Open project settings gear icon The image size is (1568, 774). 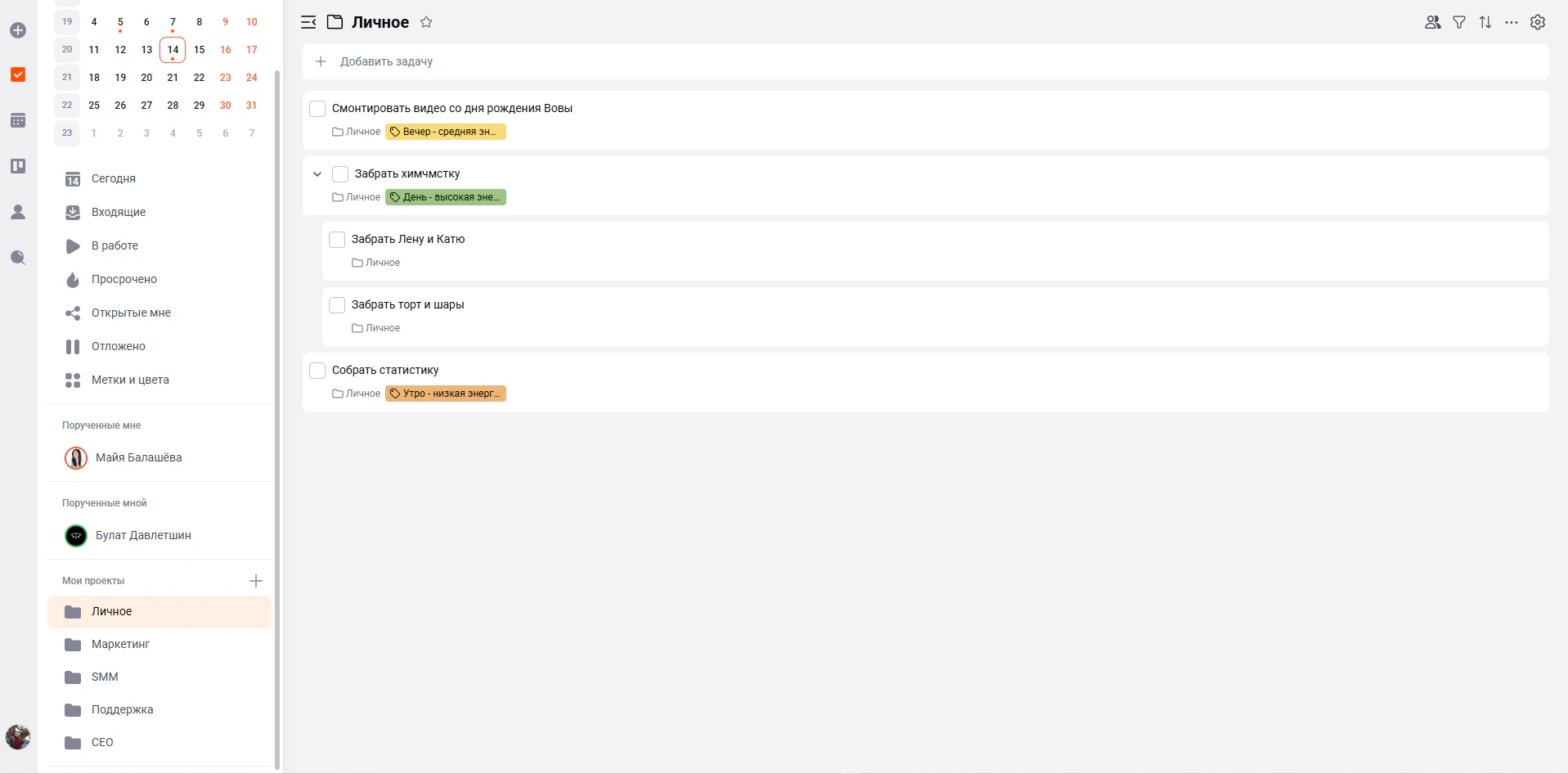1538,22
